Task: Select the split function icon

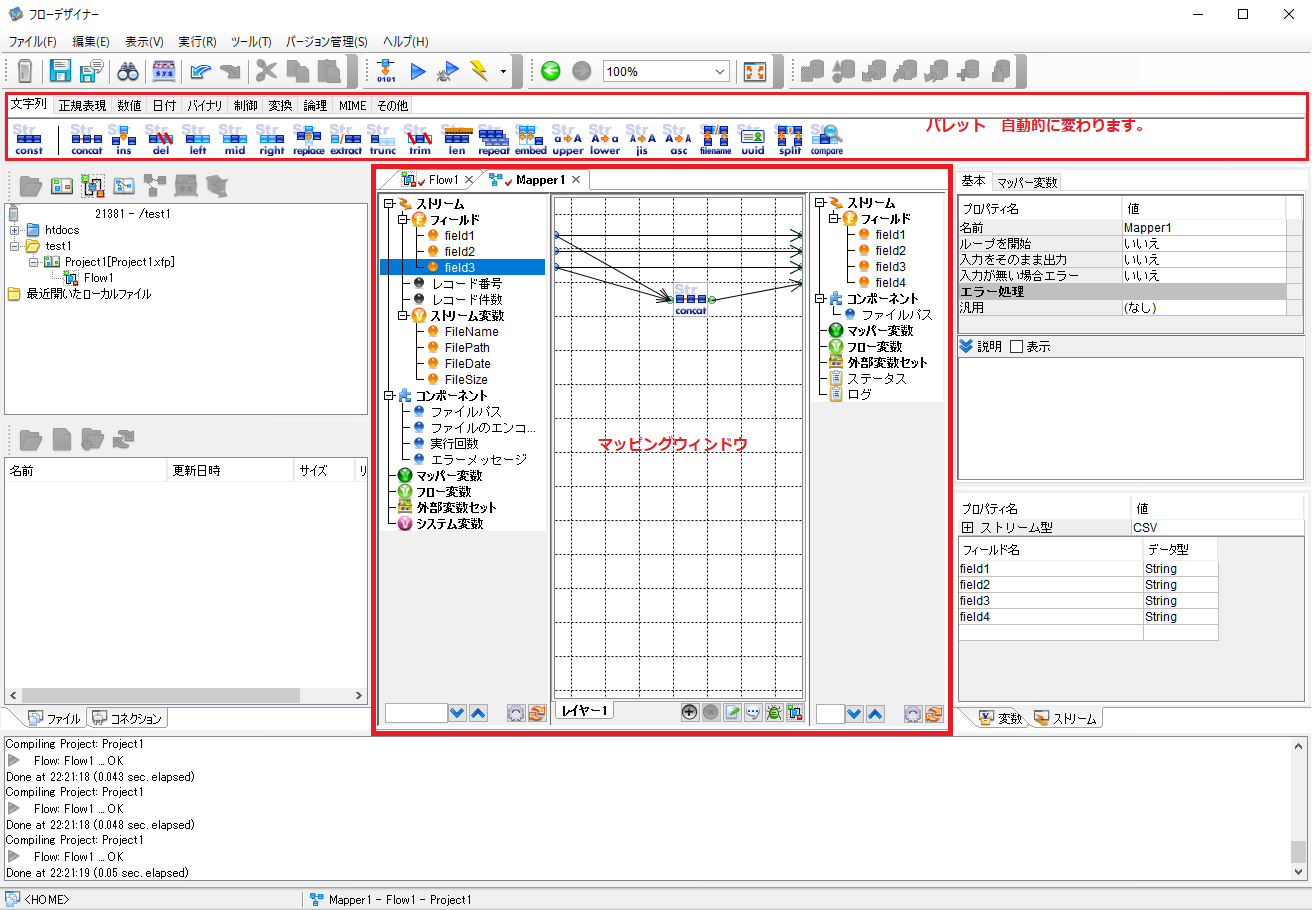Action: [x=790, y=140]
